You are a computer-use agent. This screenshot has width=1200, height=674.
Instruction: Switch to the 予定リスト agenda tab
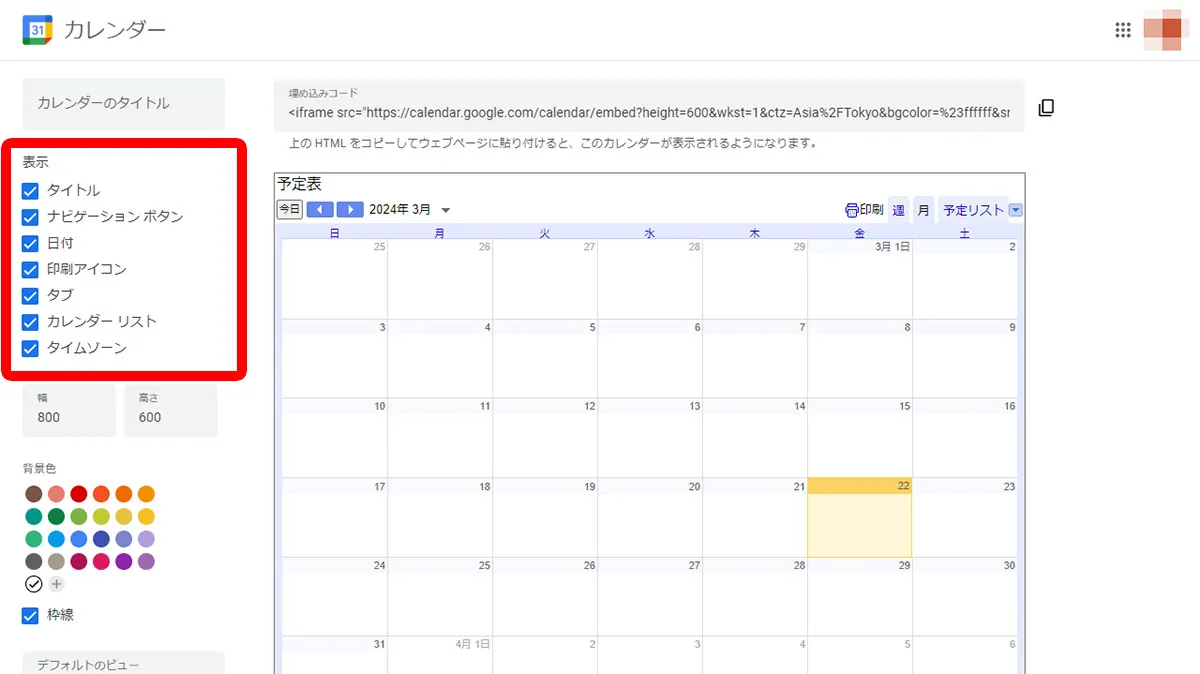point(972,210)
